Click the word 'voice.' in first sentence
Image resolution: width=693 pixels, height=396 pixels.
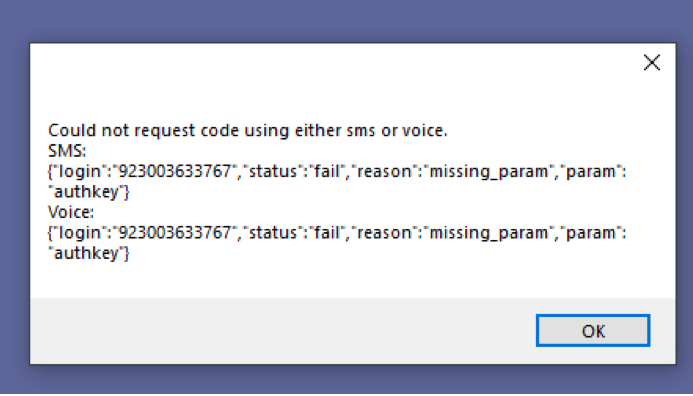424,131
